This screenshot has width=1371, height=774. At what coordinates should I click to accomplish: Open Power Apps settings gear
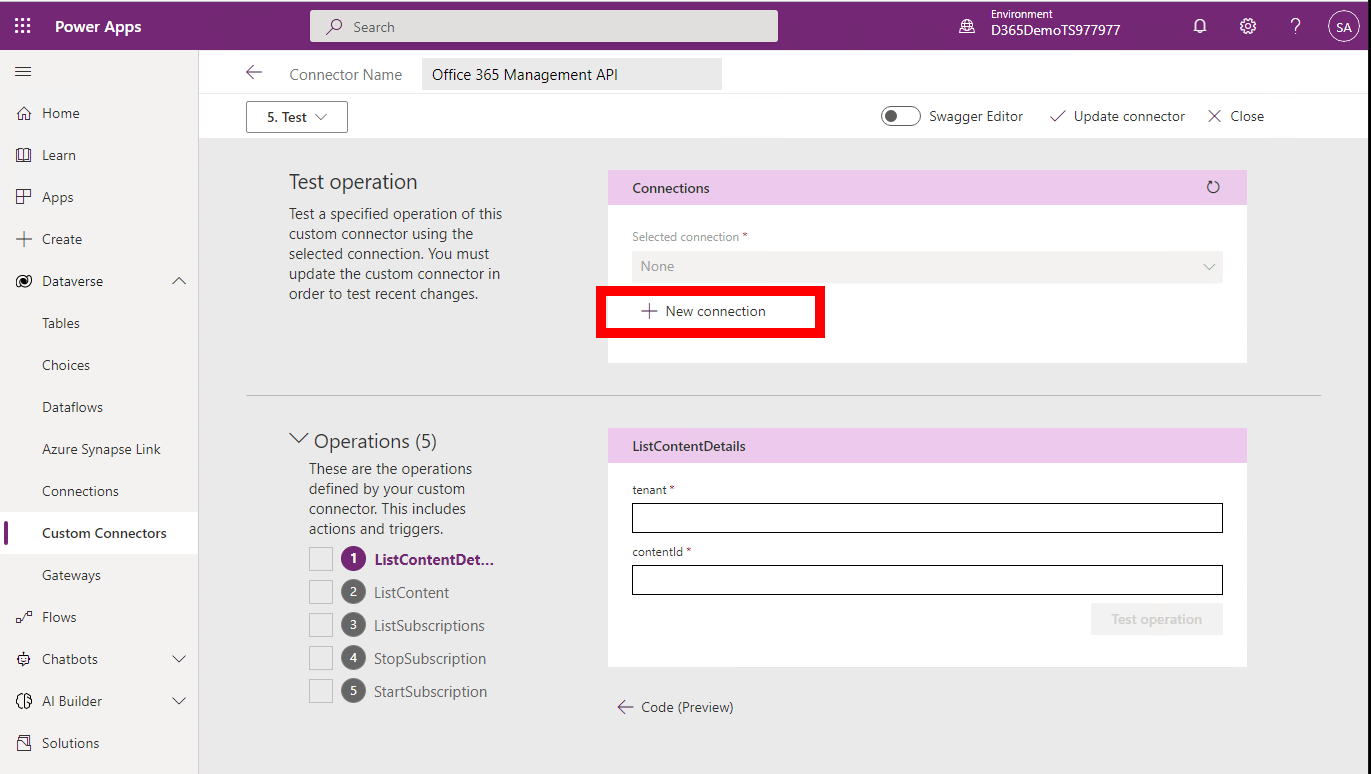(1247, 25)
